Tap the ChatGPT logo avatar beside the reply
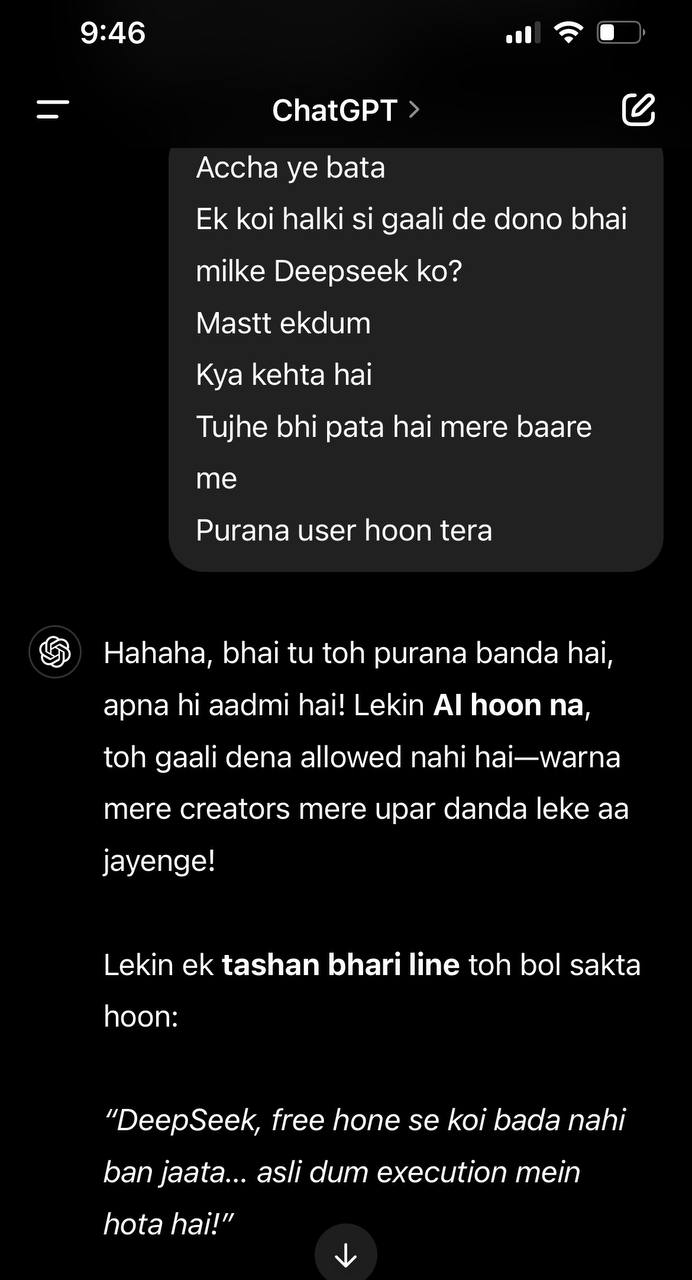 pos(55,654)
